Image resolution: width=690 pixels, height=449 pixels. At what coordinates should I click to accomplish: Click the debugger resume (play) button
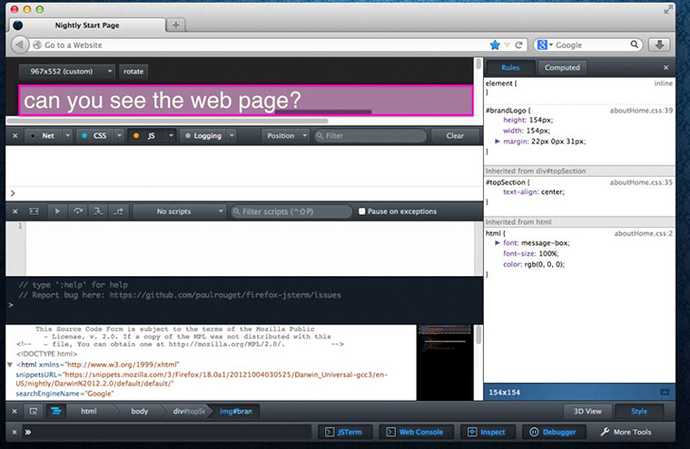tap(57, 211)
